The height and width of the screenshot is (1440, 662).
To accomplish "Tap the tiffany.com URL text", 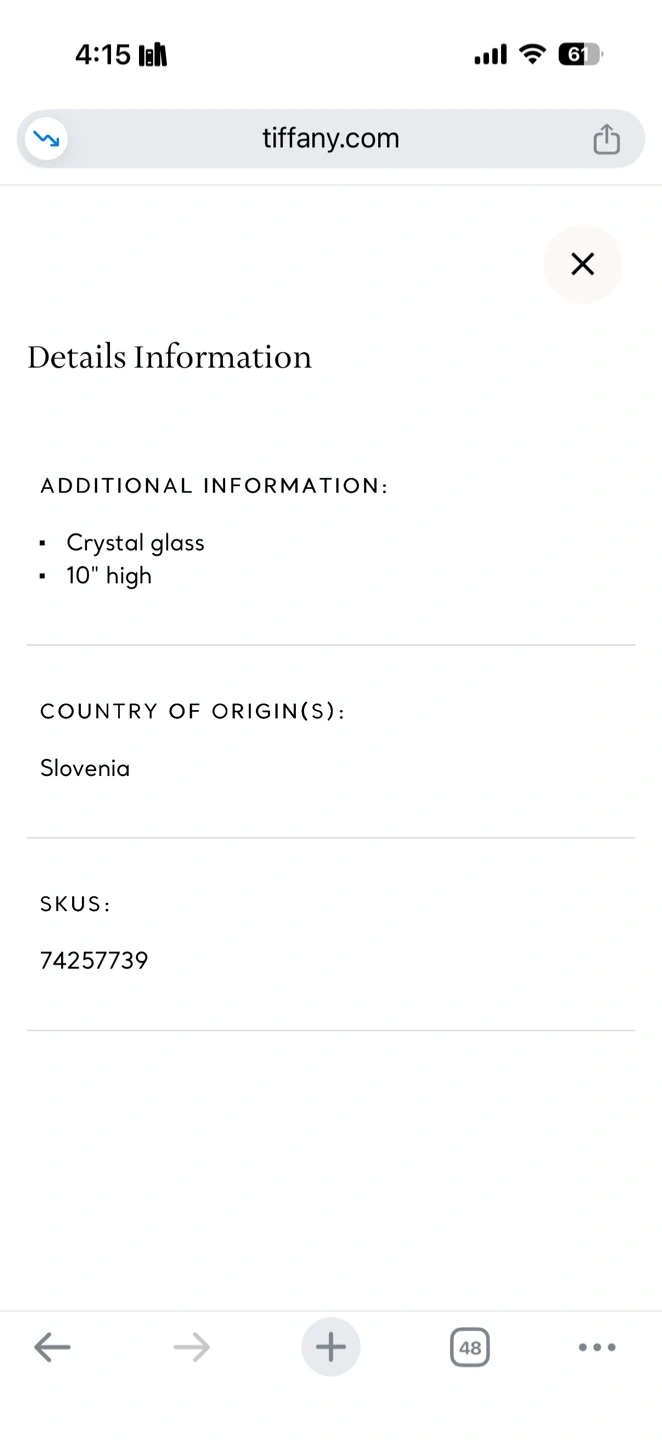I will coord(330,138).
